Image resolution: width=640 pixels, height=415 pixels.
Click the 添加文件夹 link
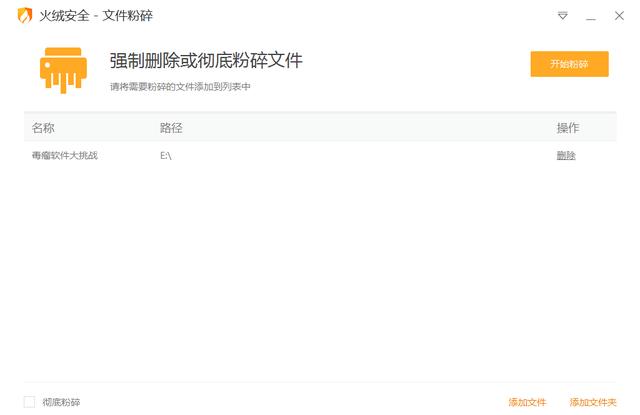click(593, 402)
